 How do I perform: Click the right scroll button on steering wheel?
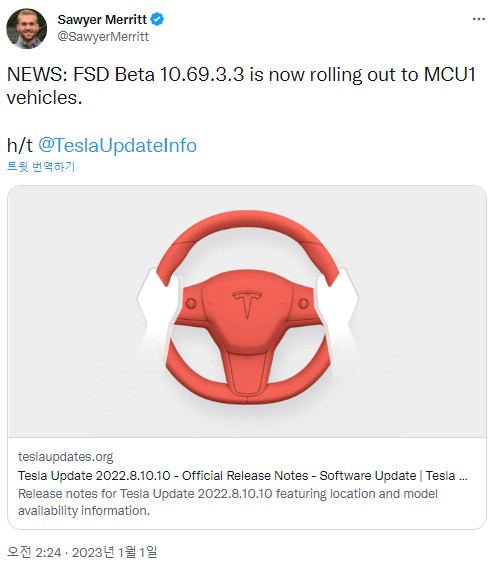pos(303,303)
